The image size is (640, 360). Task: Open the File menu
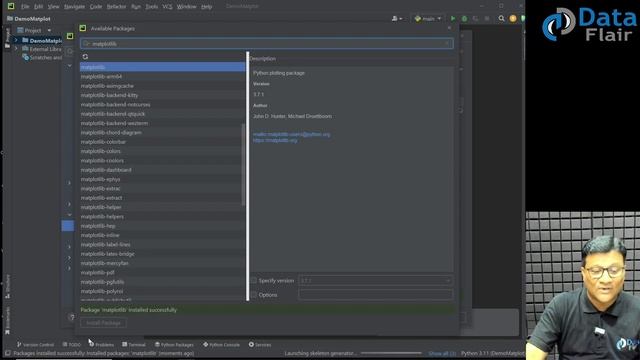[x=25, y=7]
